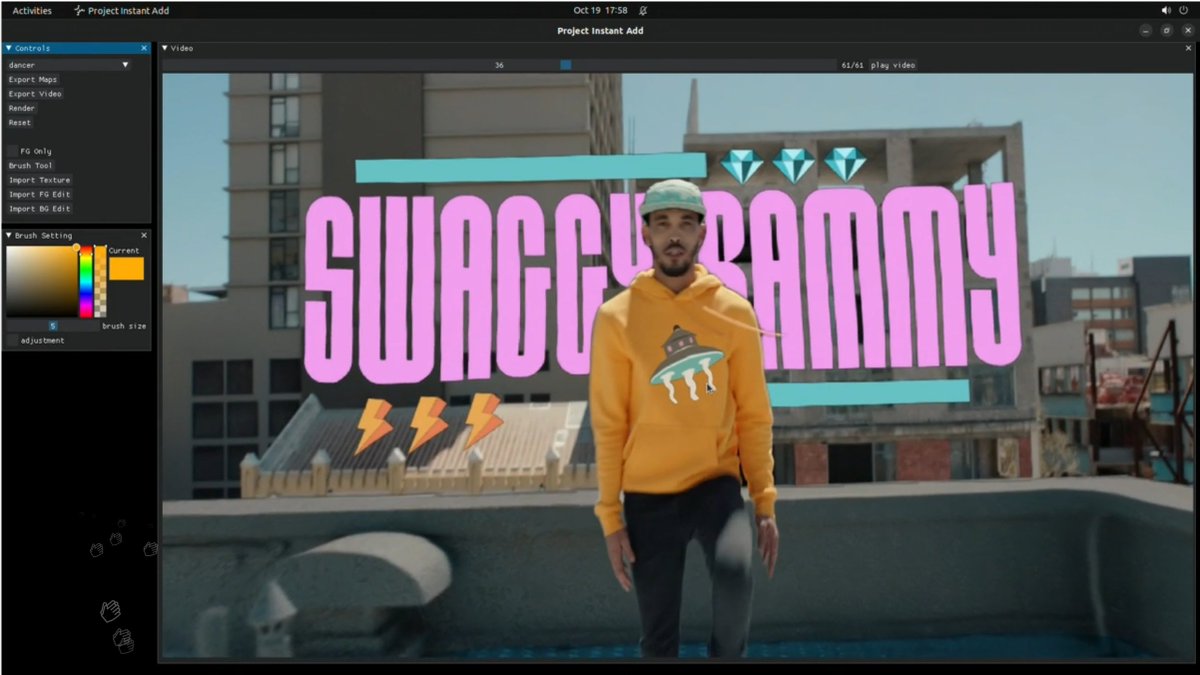The width and height of the screenshot is (1200, 675).
Task: Click the volume speaker icon
Action: 1165,10
